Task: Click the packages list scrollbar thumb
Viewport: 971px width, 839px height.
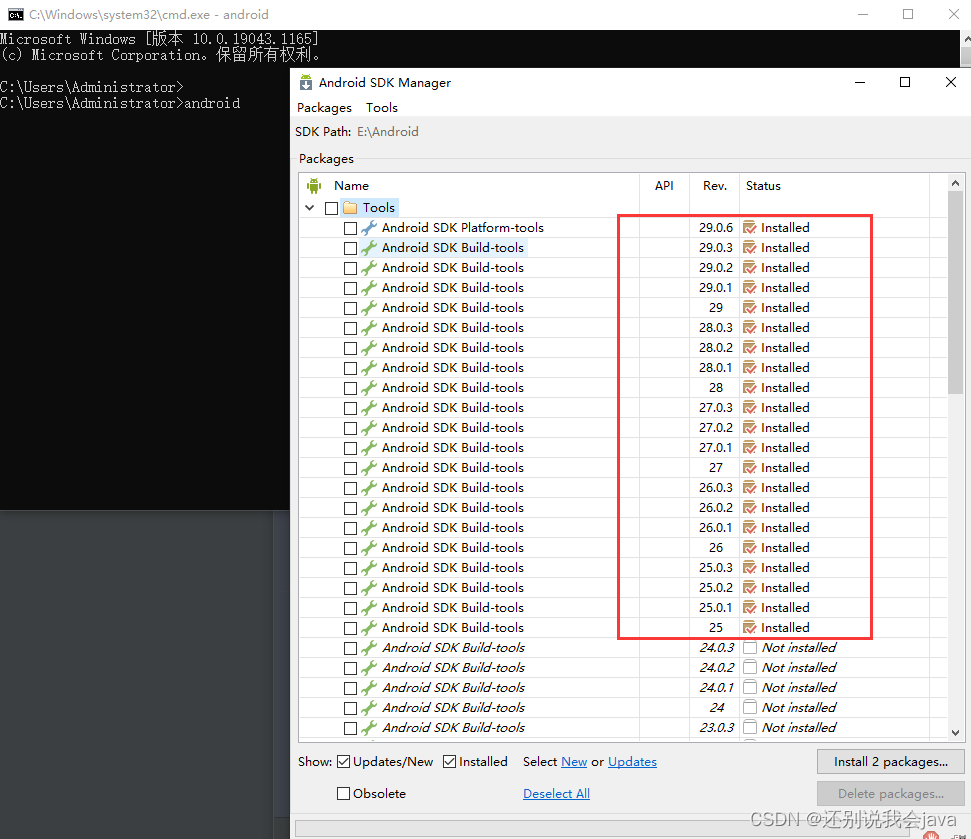Action: [956, 292]
